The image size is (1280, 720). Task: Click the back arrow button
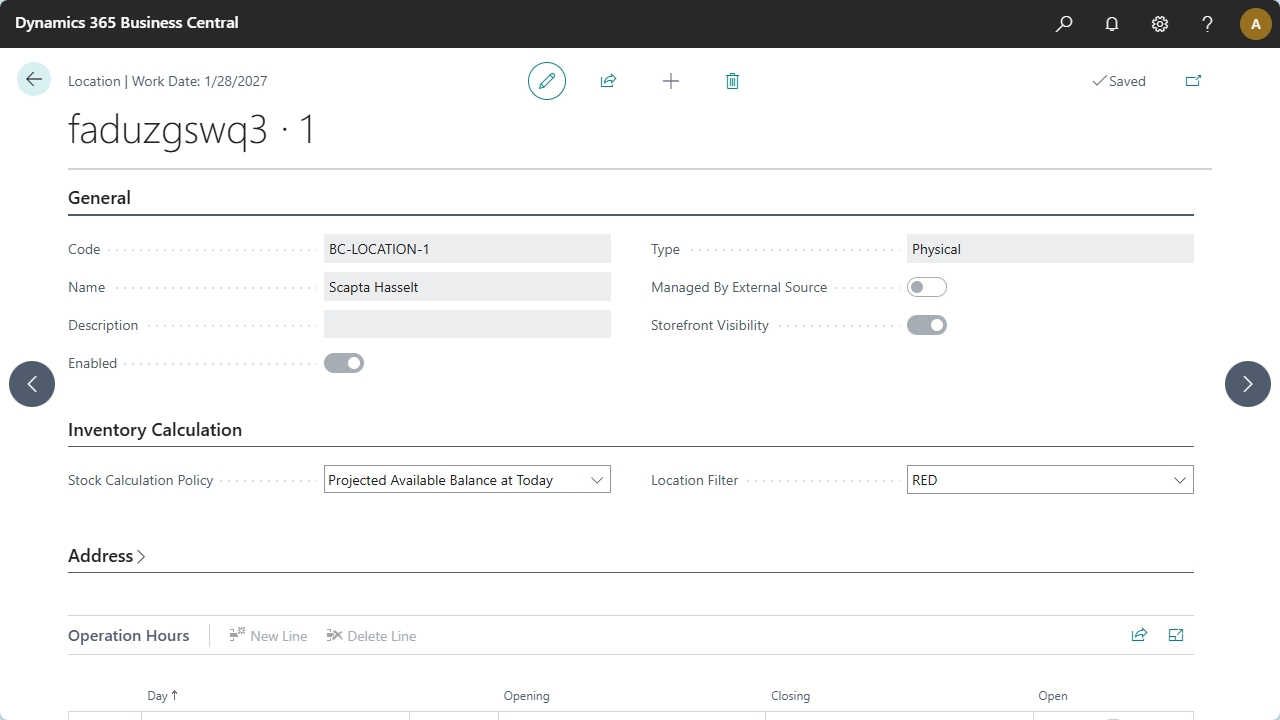tap(34, 80)
